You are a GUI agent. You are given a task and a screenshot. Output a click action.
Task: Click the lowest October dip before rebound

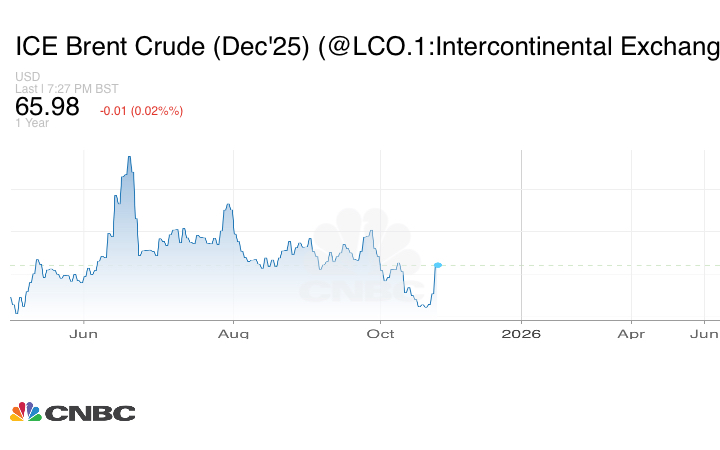425,306
